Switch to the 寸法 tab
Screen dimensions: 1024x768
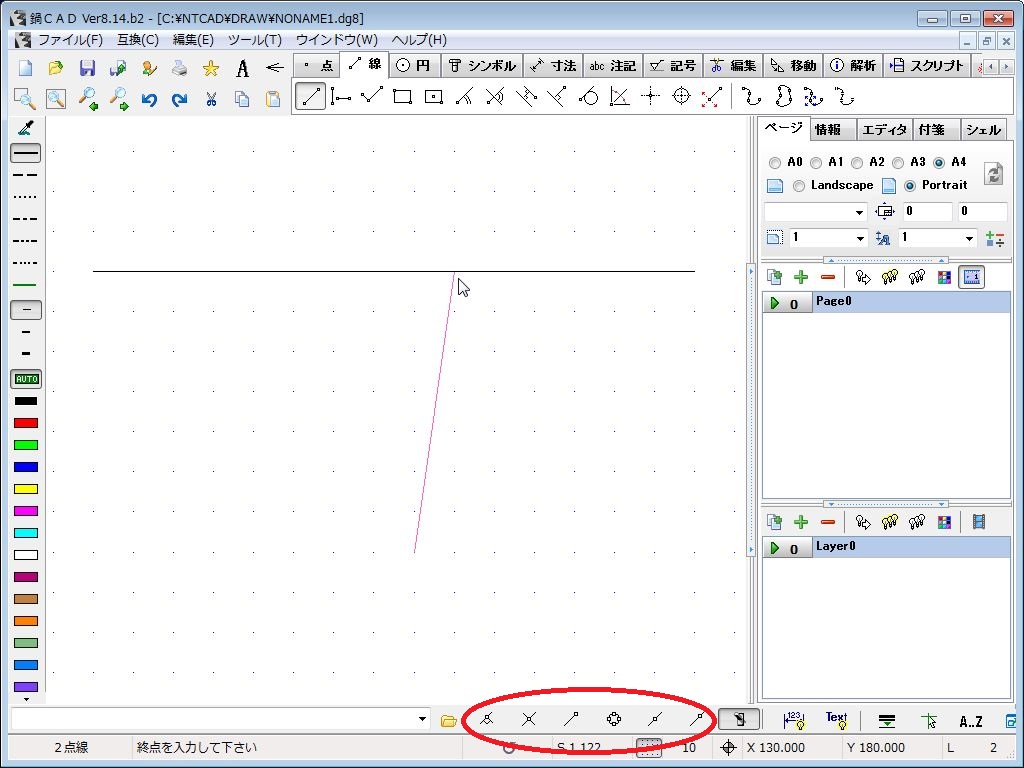point(553,65)
